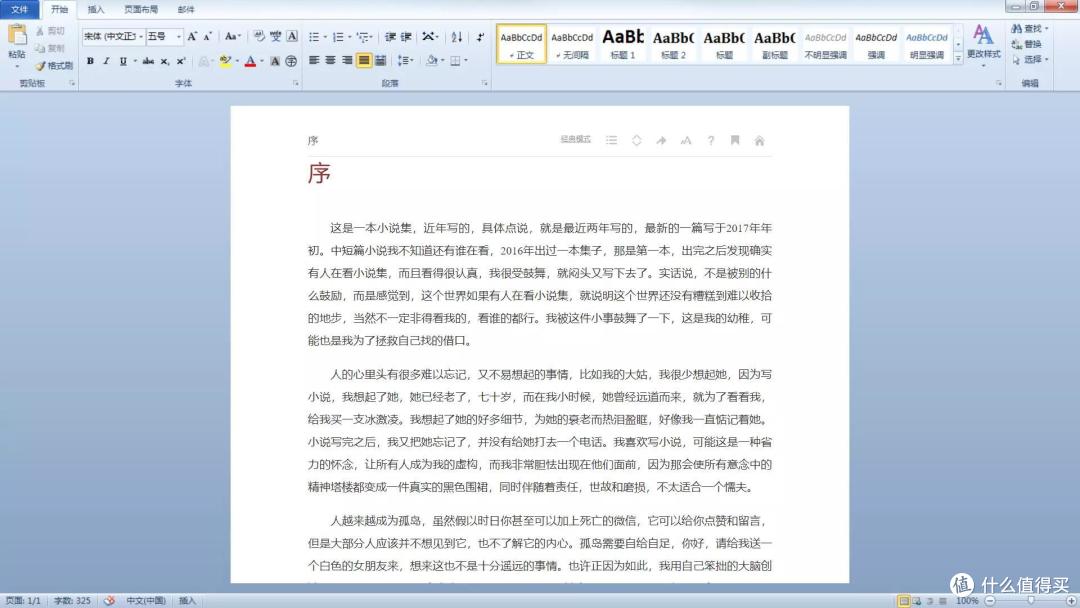
Task: Toggle distributed alignment
Action: (x=380, y=61)
